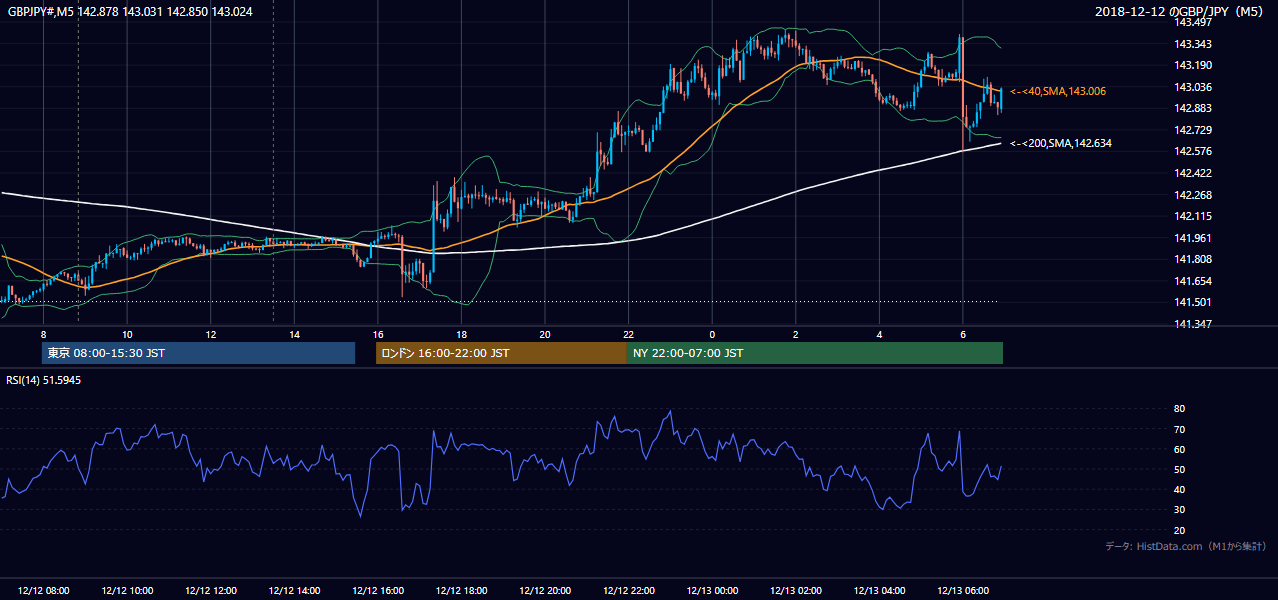The image size is (1278, 600).
Task: Click price axis value 141.808
Action: (1193, 259)
